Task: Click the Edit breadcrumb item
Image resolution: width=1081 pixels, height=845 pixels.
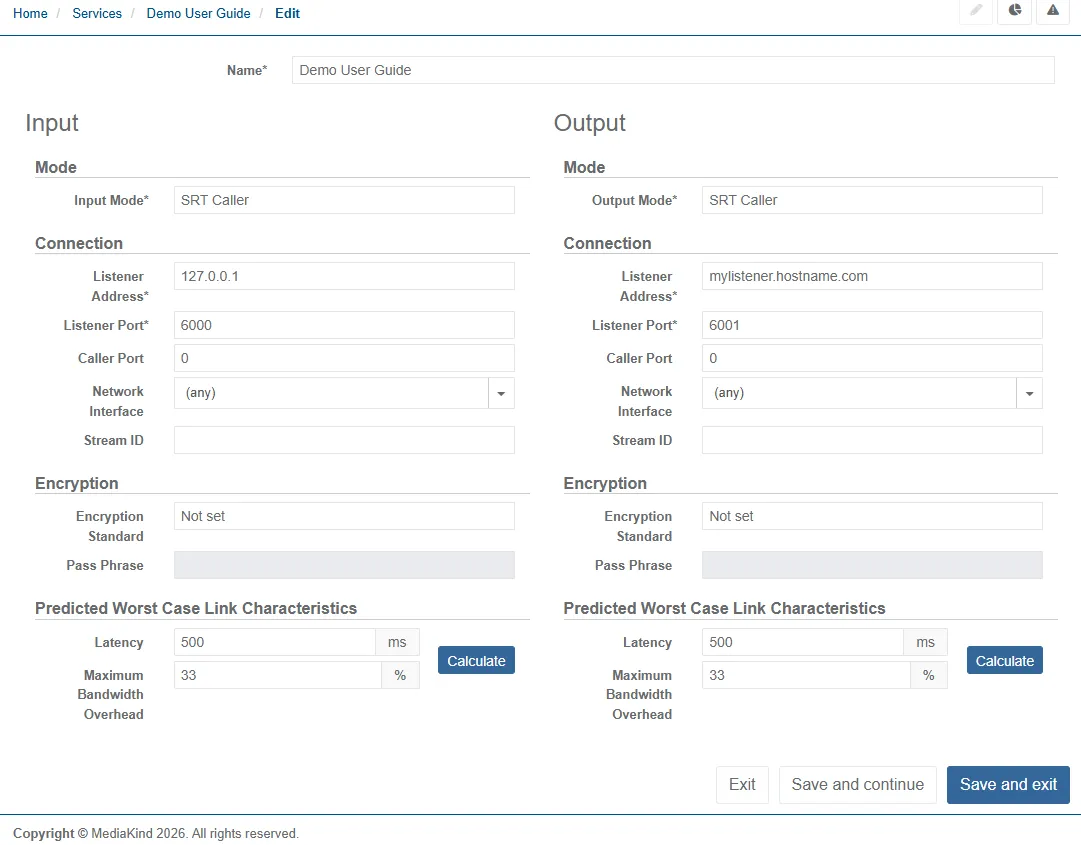Action: [287, 13]
